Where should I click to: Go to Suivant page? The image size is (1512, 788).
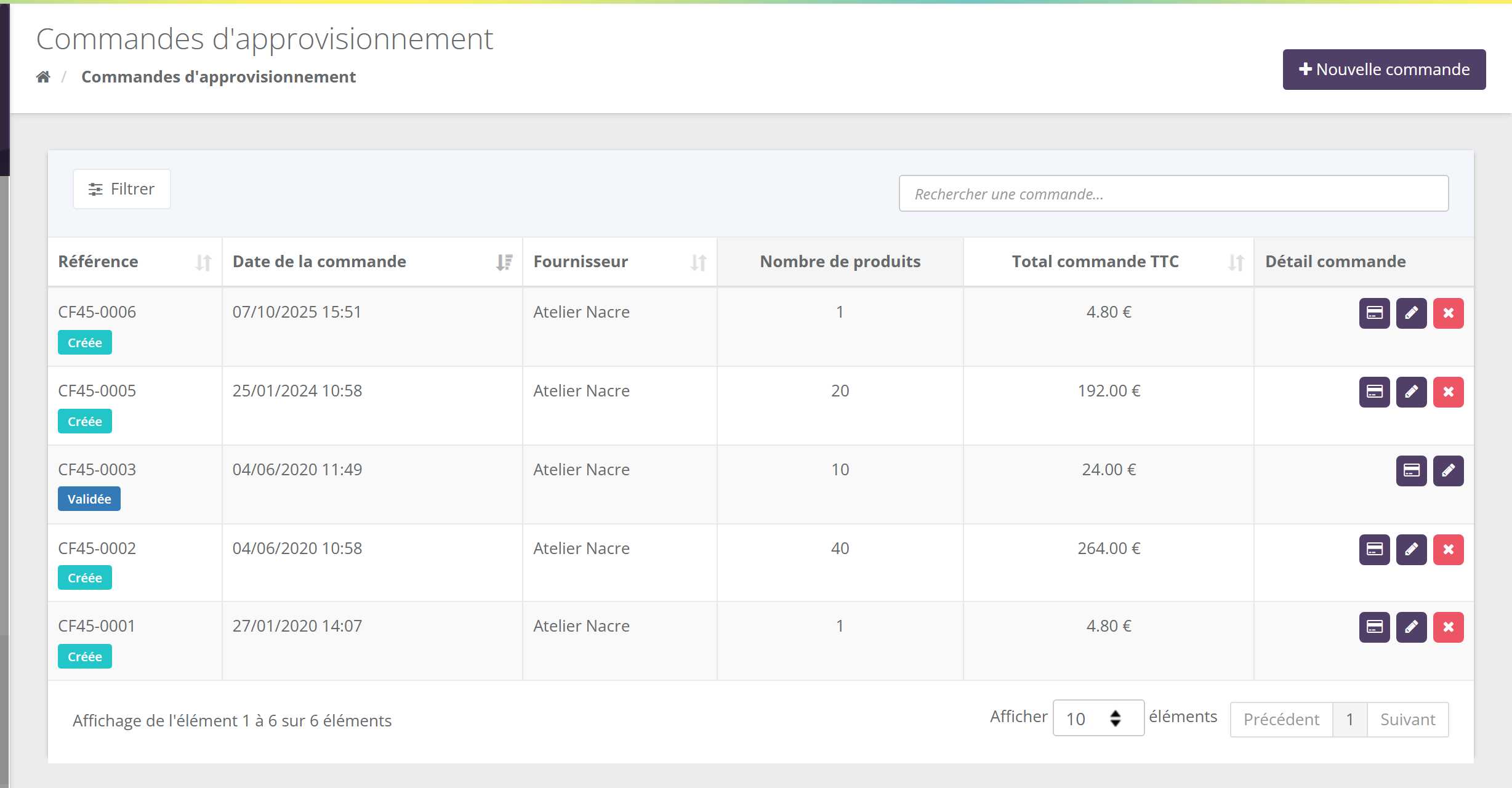pos(1407,720)
